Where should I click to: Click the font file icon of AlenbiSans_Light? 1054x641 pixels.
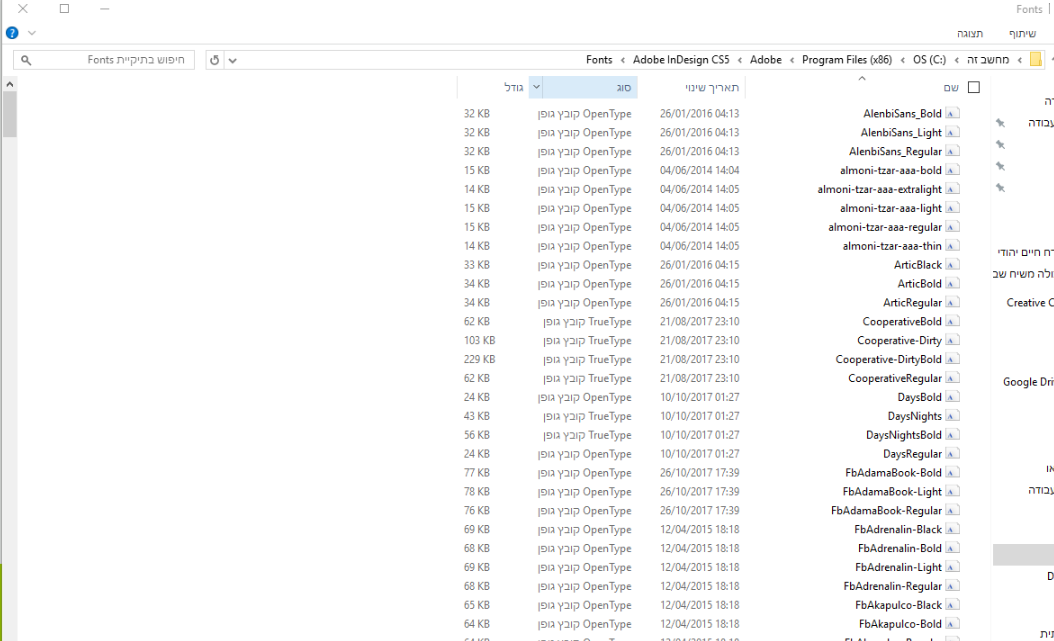coord(952,132)
